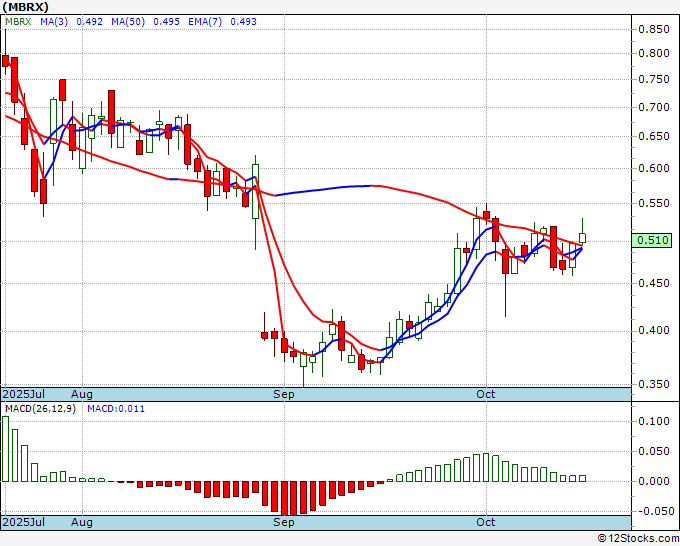Jump to Oct on the price timeline
Screen dimensions: 680x546
click(x=487, y=394)
